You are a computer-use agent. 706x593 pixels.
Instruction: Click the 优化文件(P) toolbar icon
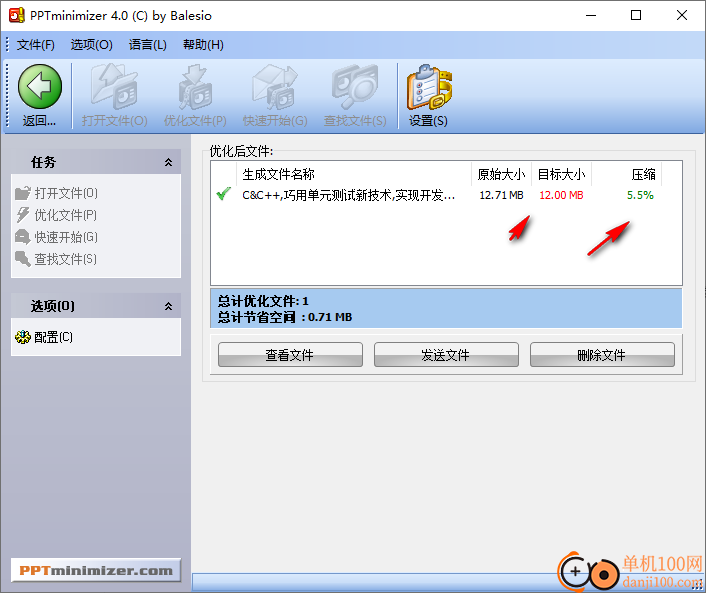click(195, 87)
